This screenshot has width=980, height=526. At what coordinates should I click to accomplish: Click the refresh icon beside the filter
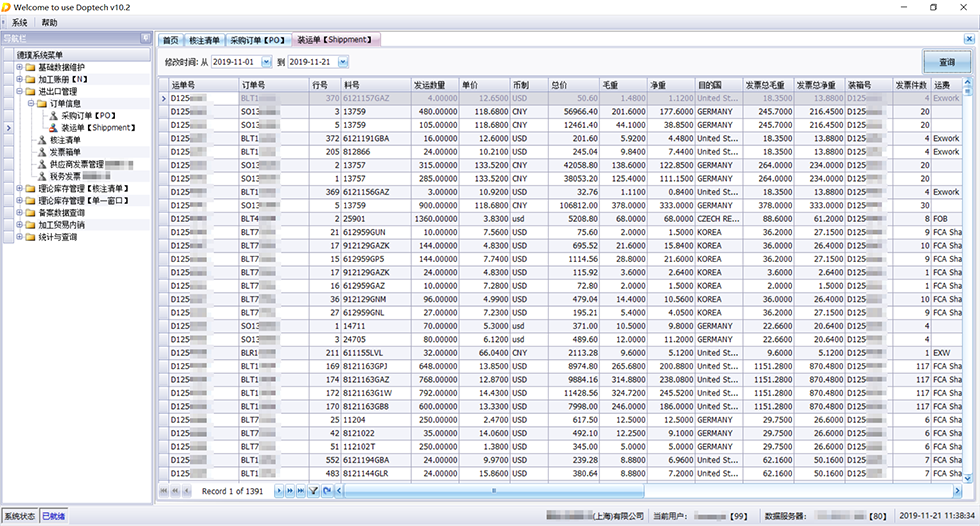(327, 491)
